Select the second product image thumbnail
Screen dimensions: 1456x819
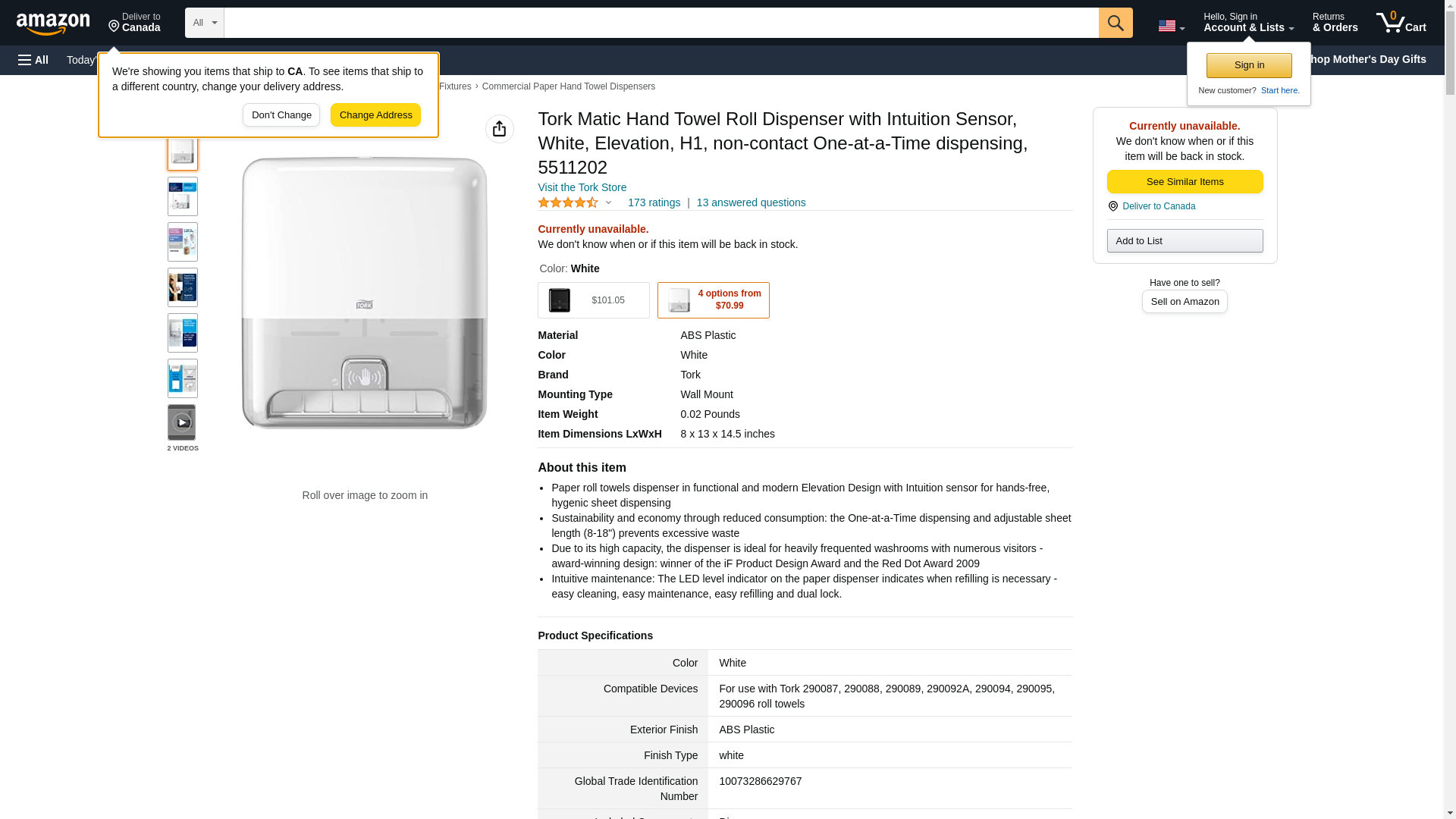pyautogui.click(x=182, y=196)
